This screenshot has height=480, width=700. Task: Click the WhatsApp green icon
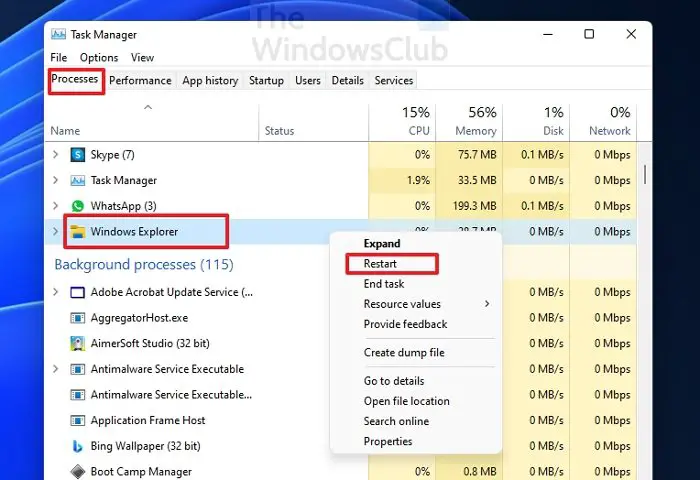pyautogui.click(x=78, y=206)
